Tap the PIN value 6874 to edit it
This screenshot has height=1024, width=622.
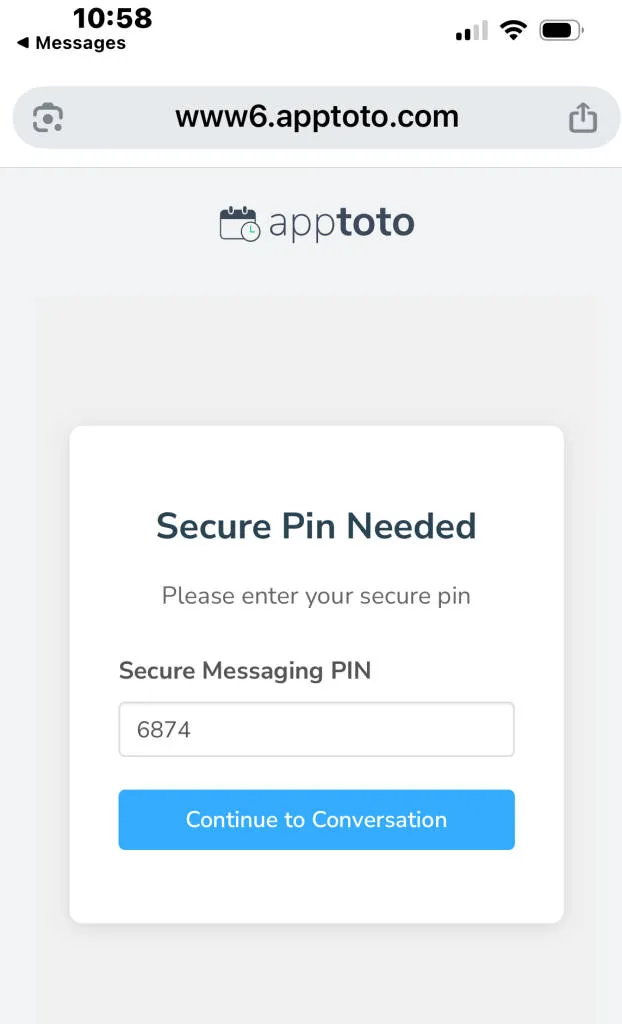(160, 729)
